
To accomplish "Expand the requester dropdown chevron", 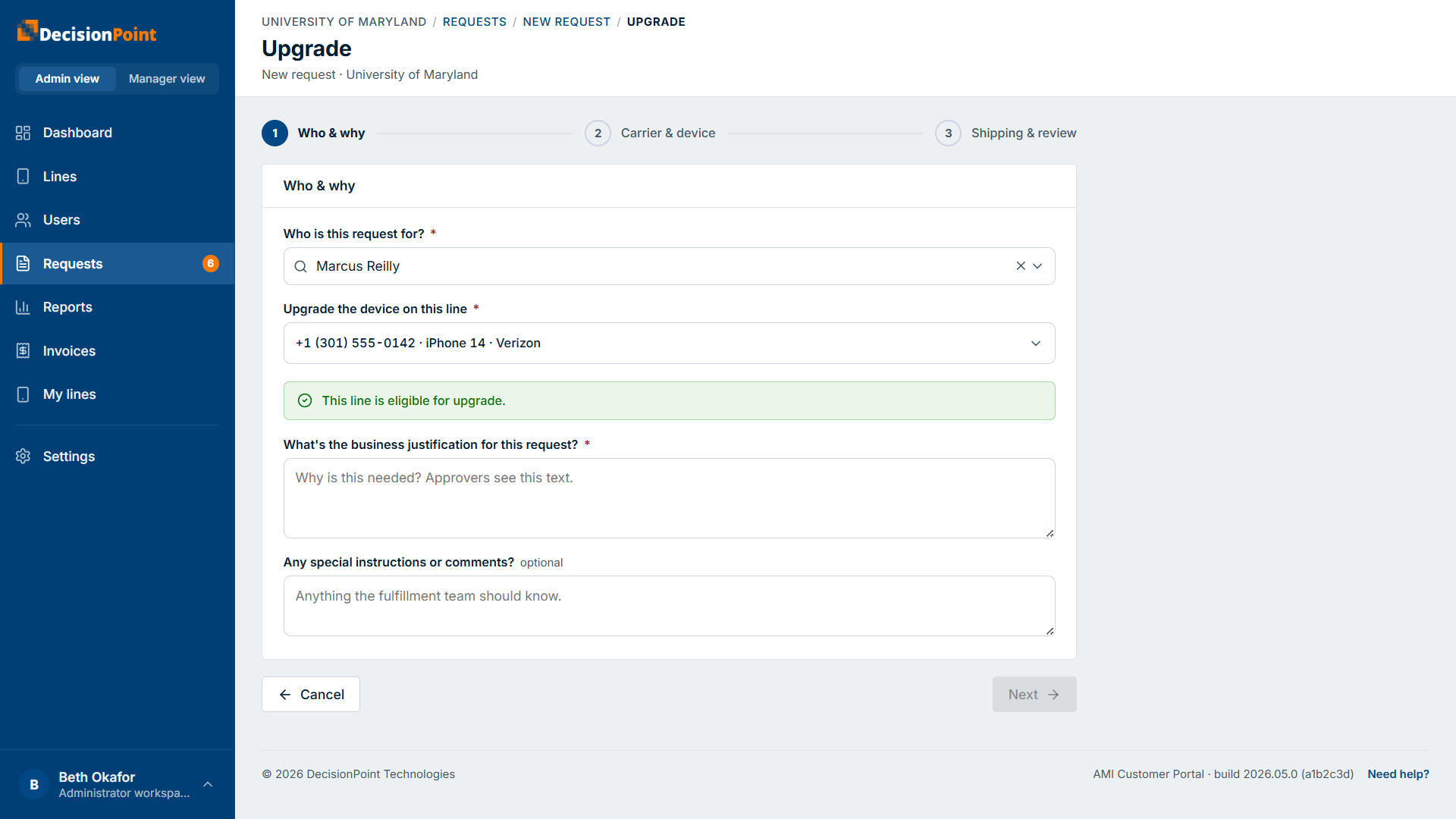I will (x=1037, y=266).
